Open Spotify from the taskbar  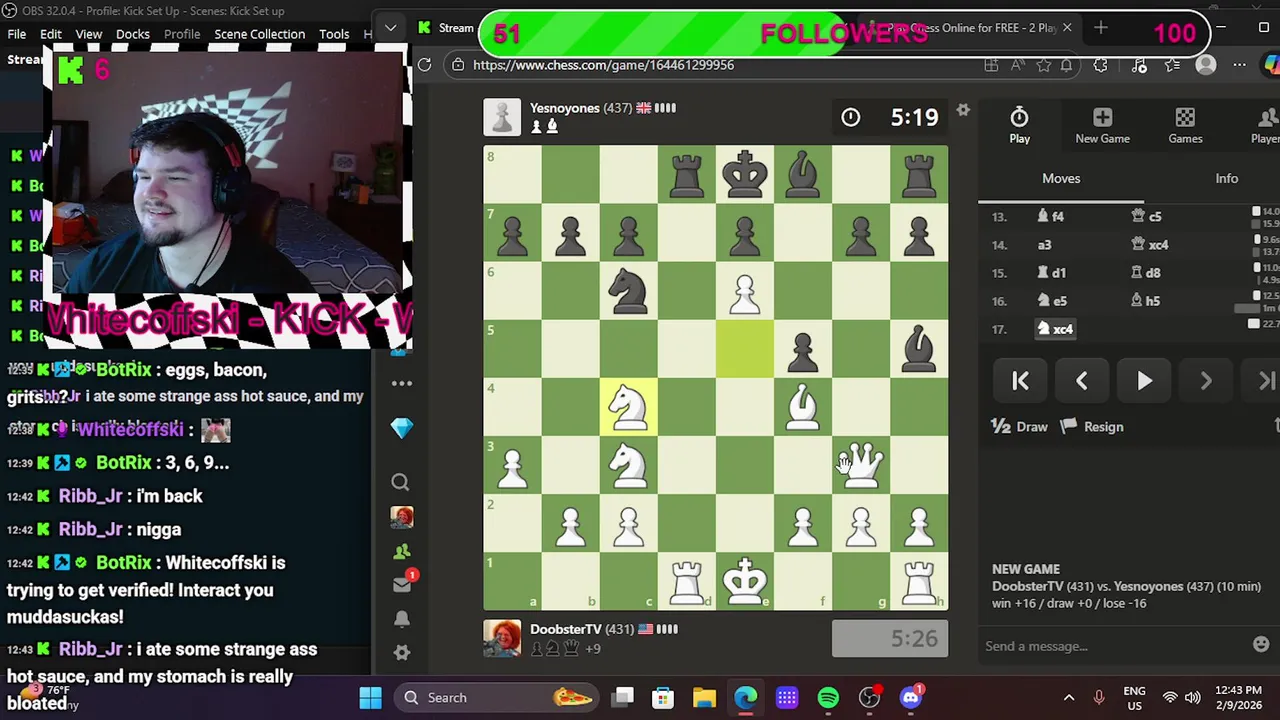point(828,697)
